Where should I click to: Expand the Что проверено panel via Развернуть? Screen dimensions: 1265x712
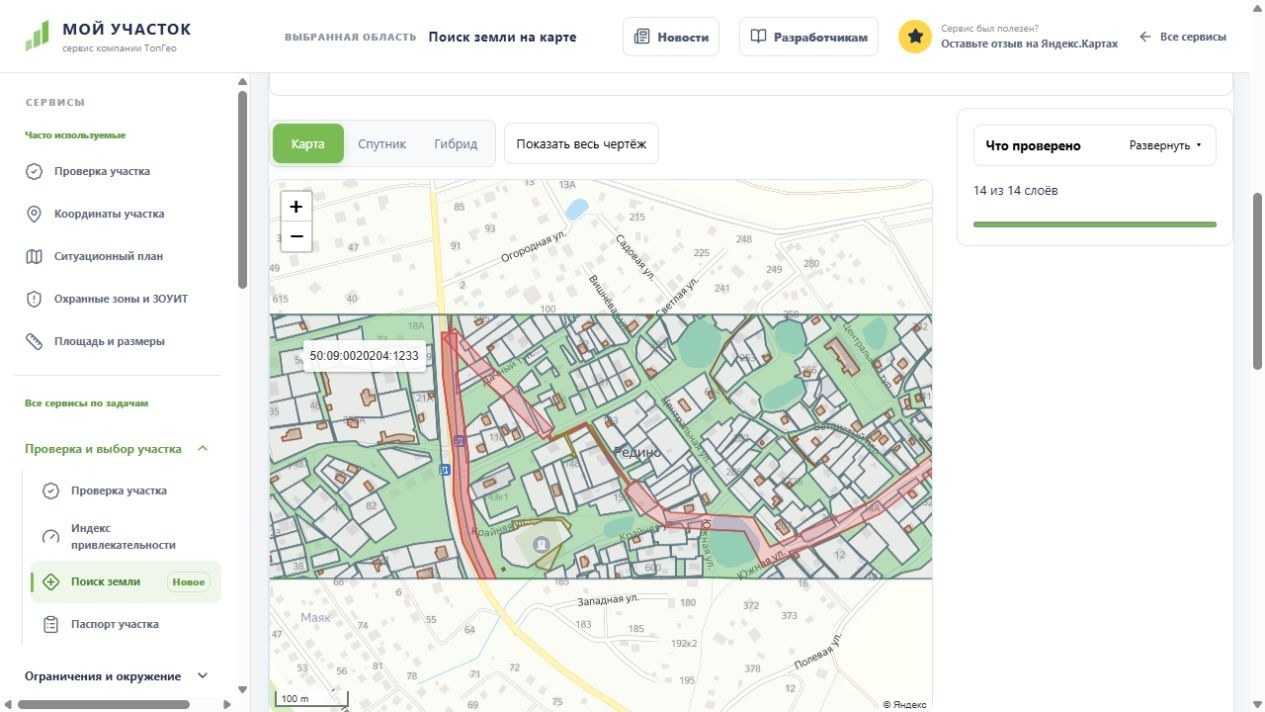[x=1166, y=146]
